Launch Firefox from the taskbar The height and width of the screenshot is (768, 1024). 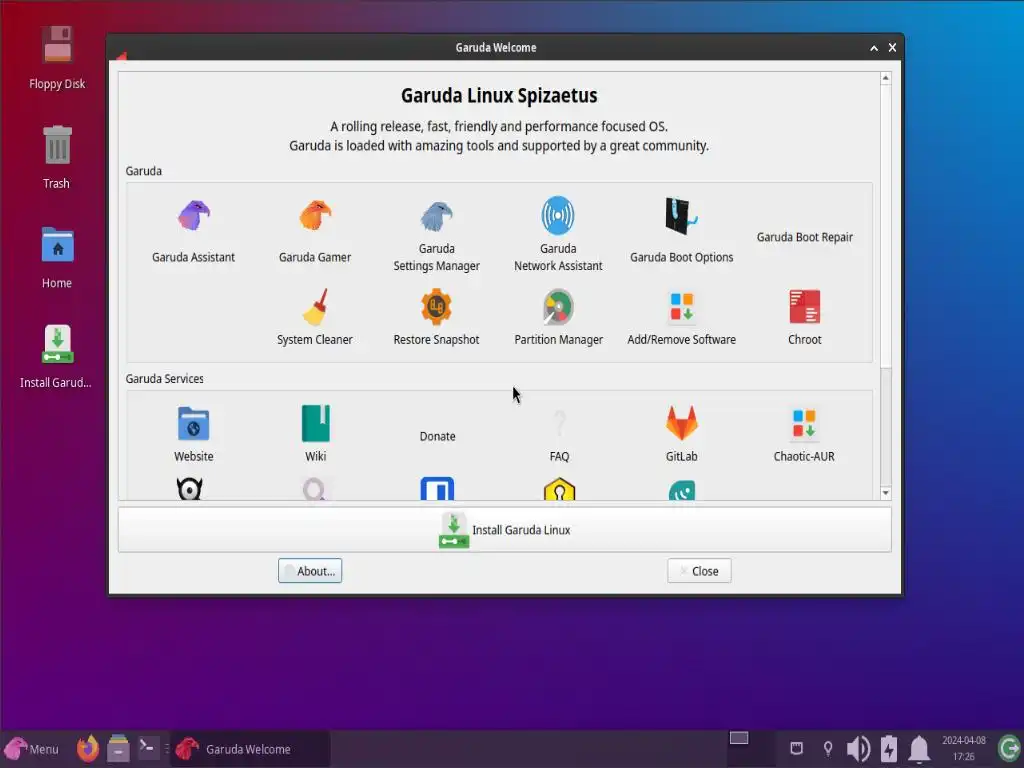pyautogui.click(x=88, y=748)
